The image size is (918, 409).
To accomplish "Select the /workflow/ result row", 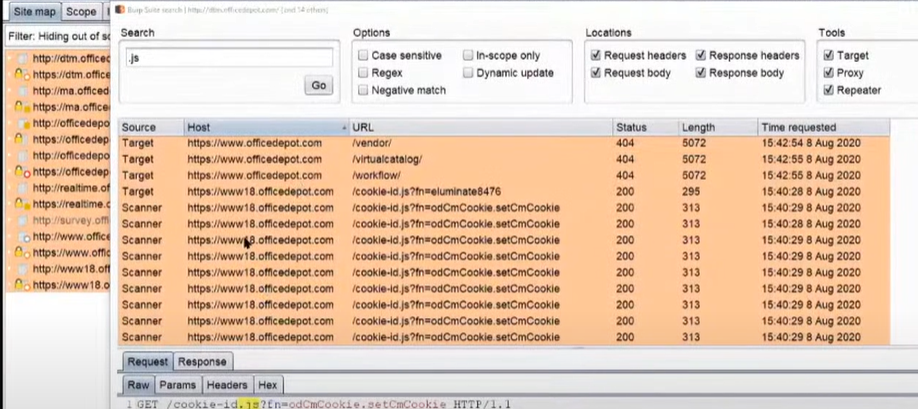I will 504,176.
